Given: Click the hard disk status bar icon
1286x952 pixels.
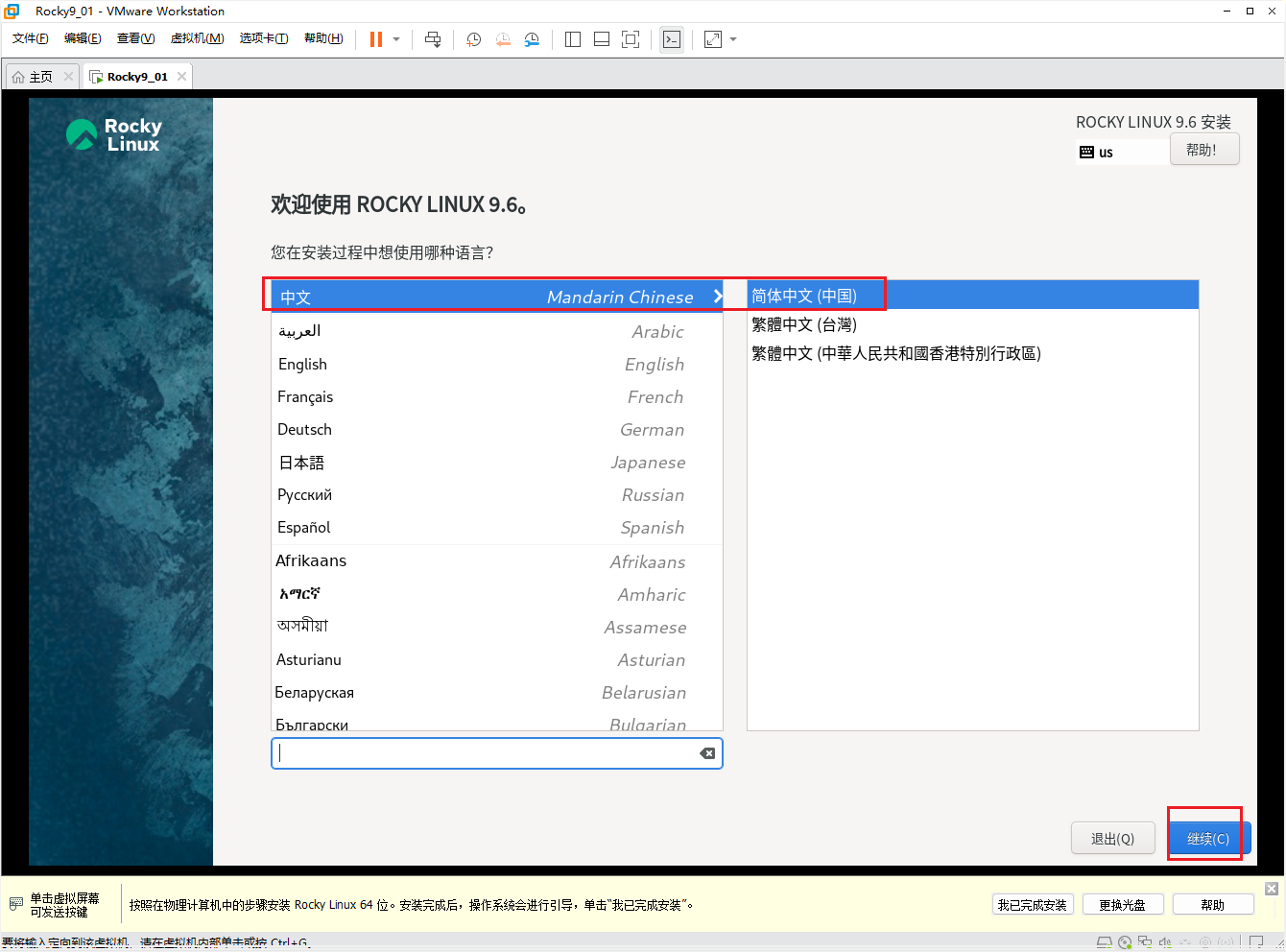Looking at the screenshot, I should pos(1105,942).
